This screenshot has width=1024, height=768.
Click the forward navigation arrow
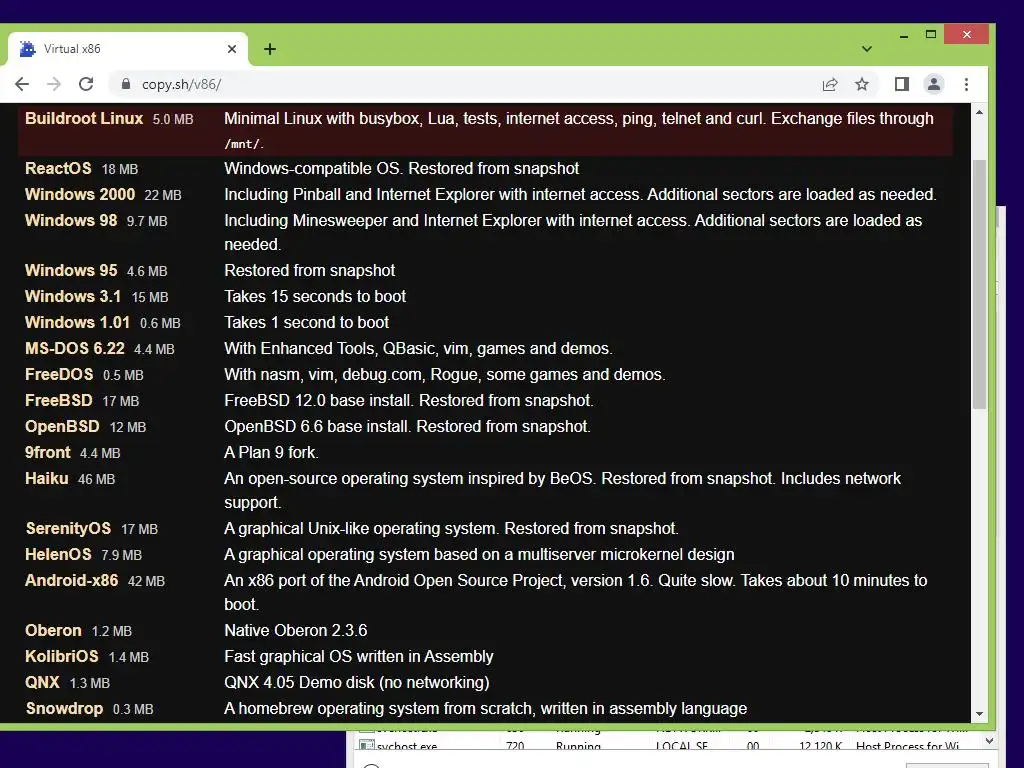54,84
